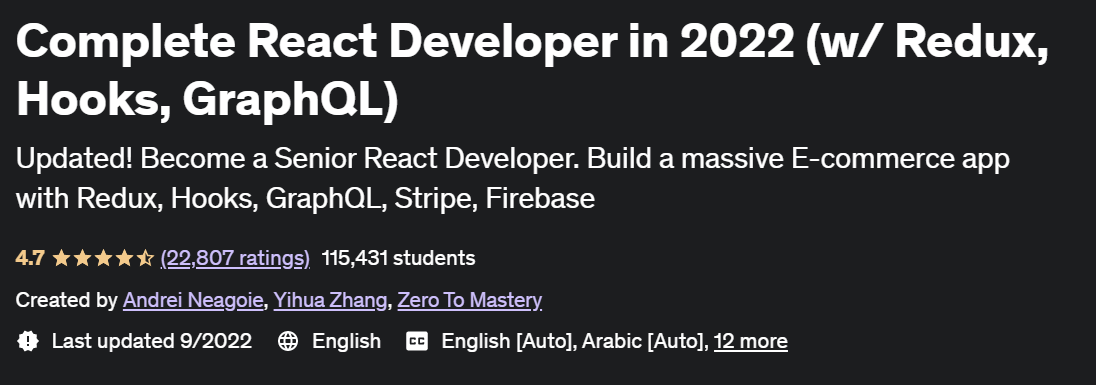Click the 4.7 rating score
Screen dimensions: 1096x385
pyautogui.click(x=30, y=259)
